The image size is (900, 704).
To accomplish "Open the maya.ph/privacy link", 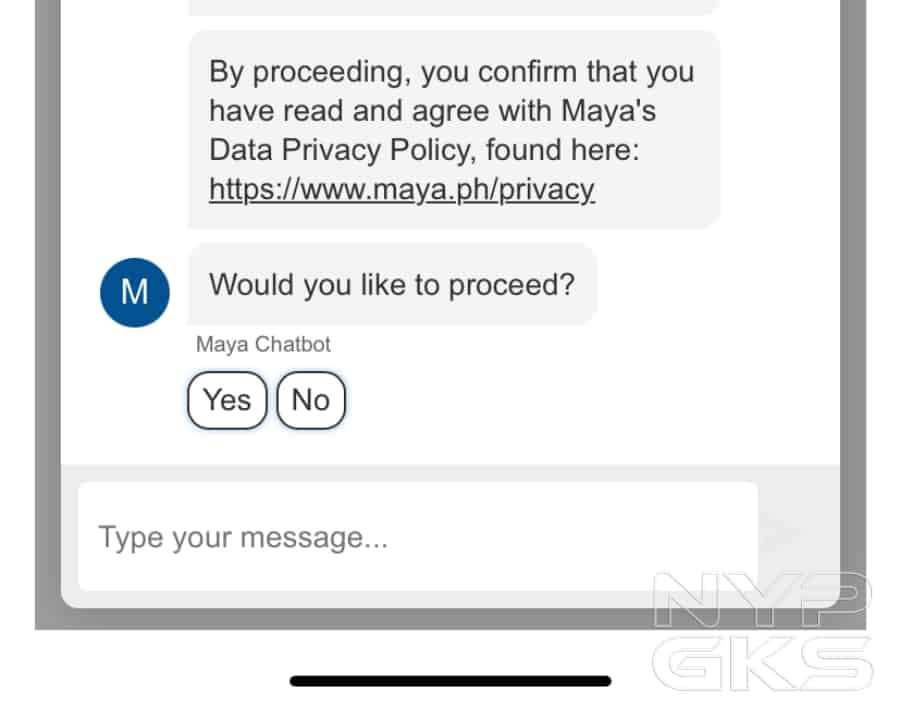I will click(x=402, y=189).
